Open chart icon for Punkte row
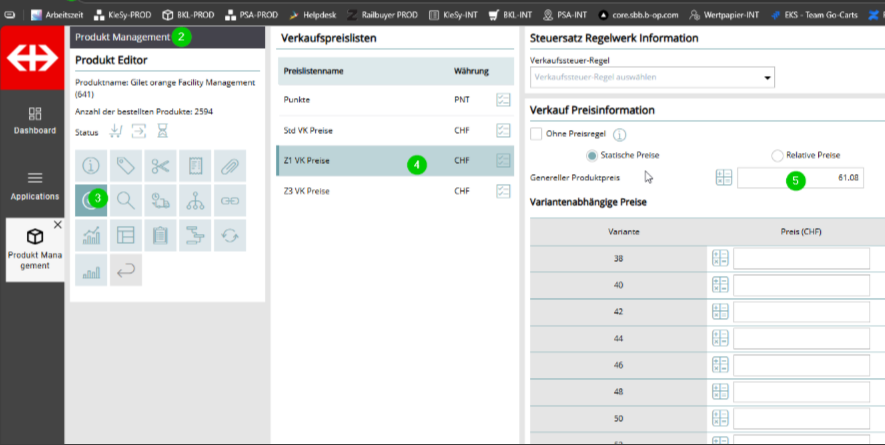 [x=503, y=100]
